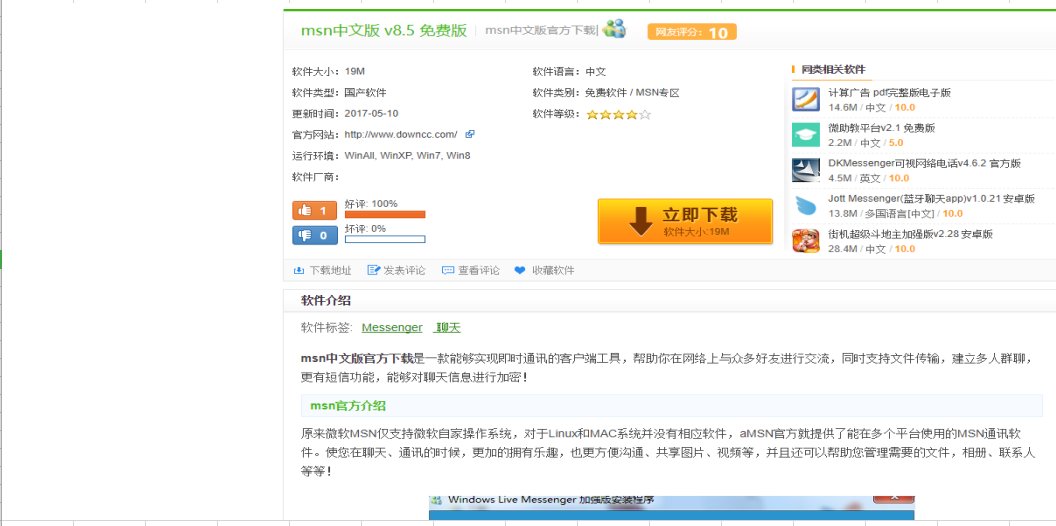Click the 同类相关软件 sidebar heading
The image size is (1056, 526).
click(x=833, y=69)
